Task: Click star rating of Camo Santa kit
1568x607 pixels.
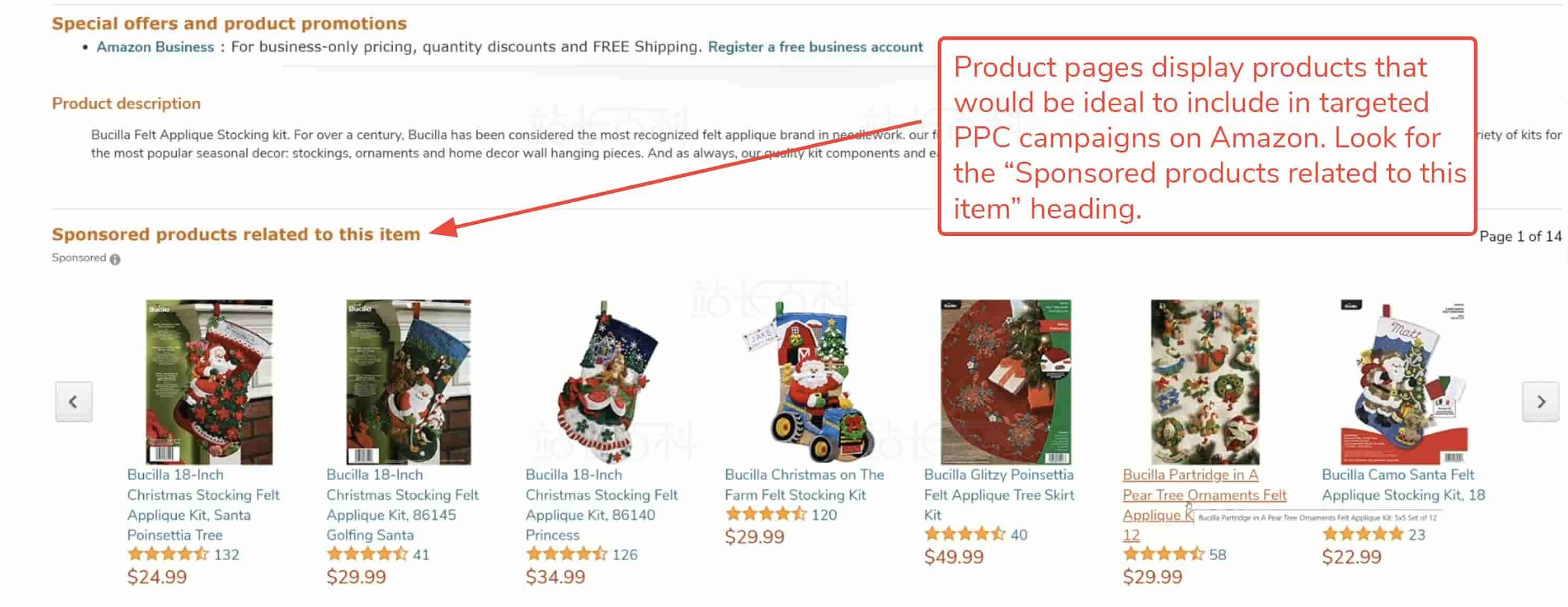Action: [1363, 534]
